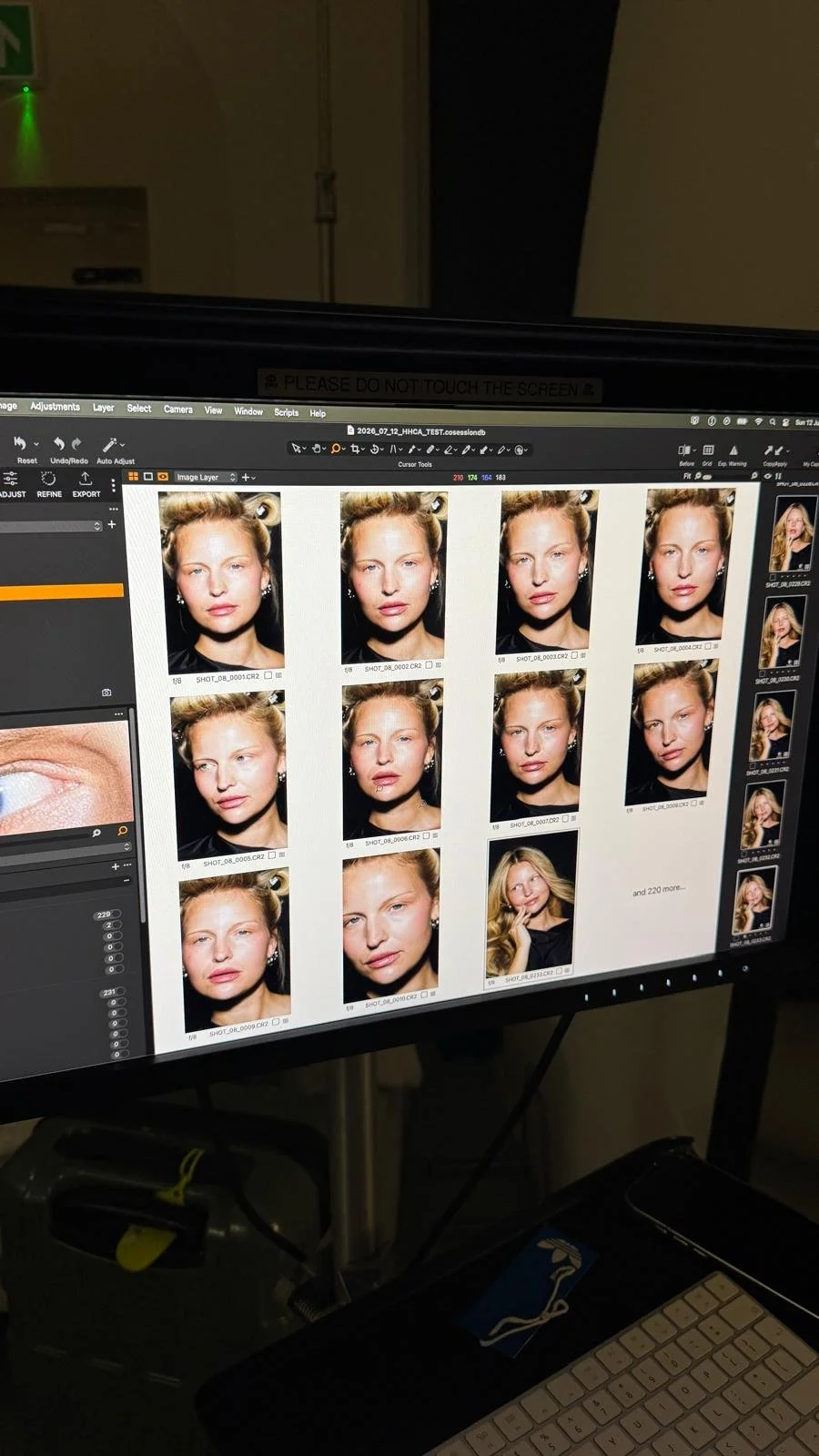Click the Reset arrow icon
This screenshot has width=819, height=1456.
[x=20, y=443]
